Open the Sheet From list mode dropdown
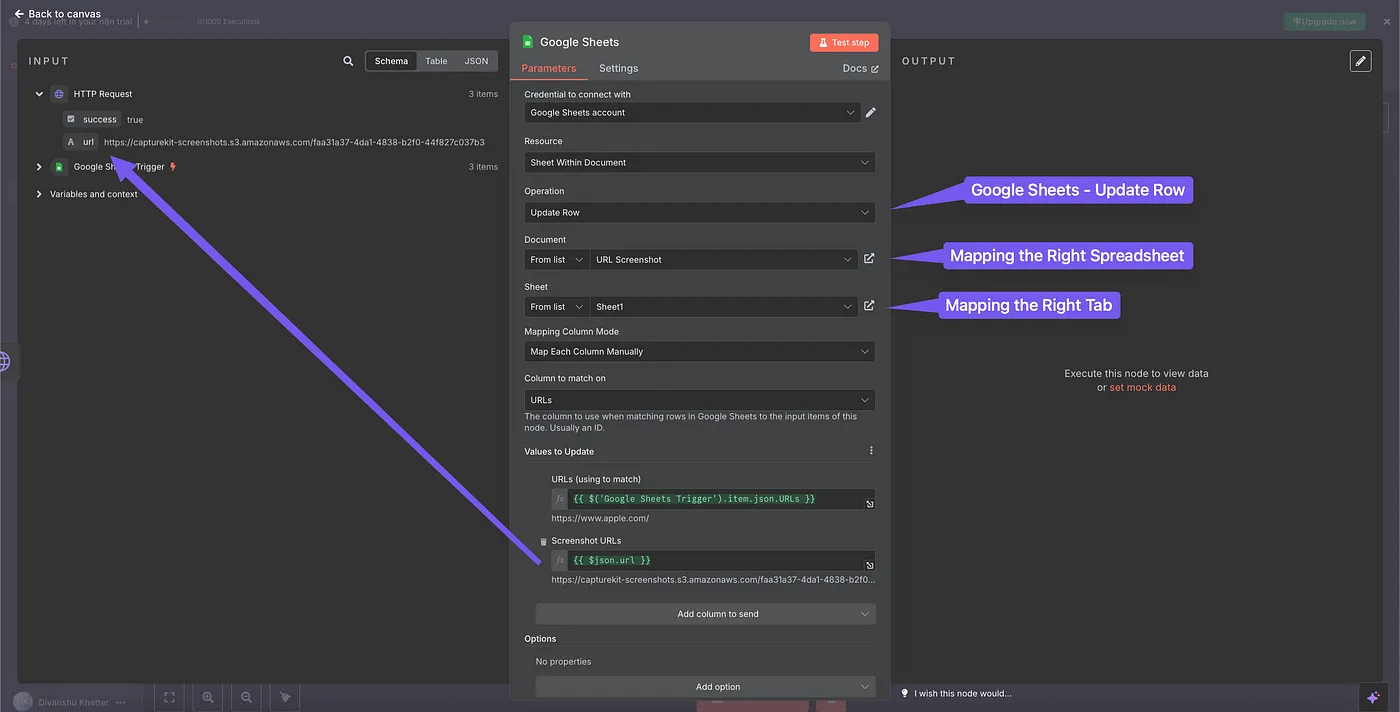The width and height of the screenshot is (1400, 712). pyautogui.click(x=557, y=306)
